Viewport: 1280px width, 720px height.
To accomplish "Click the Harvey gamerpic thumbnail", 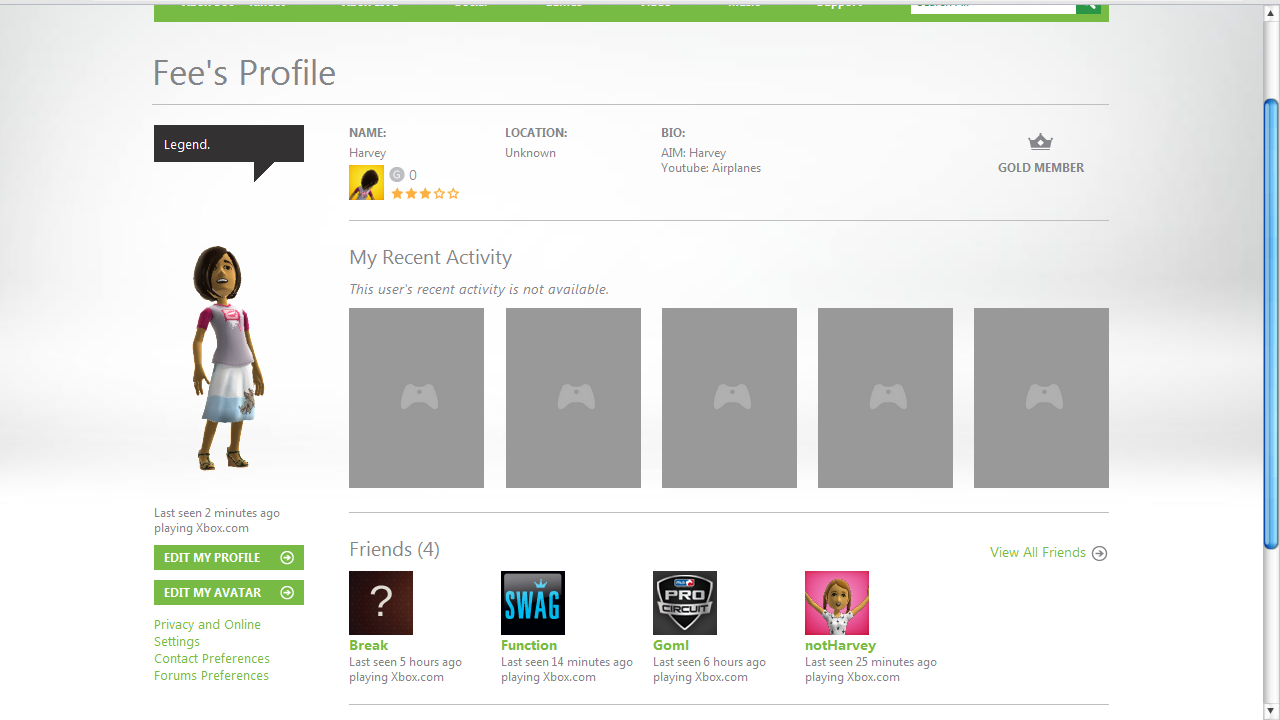I will (x=366, y=183).
